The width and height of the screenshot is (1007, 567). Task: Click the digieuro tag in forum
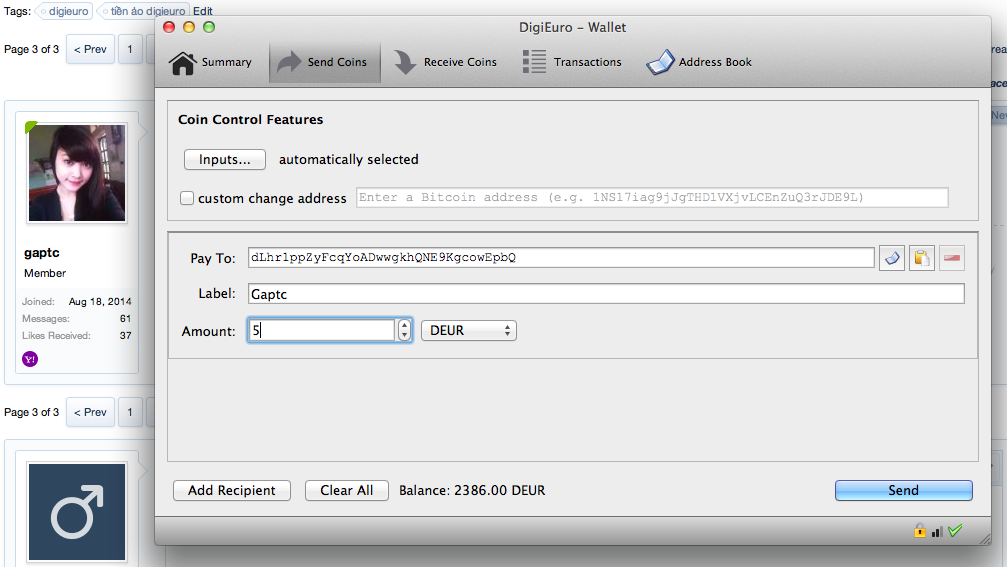(64, 11)
